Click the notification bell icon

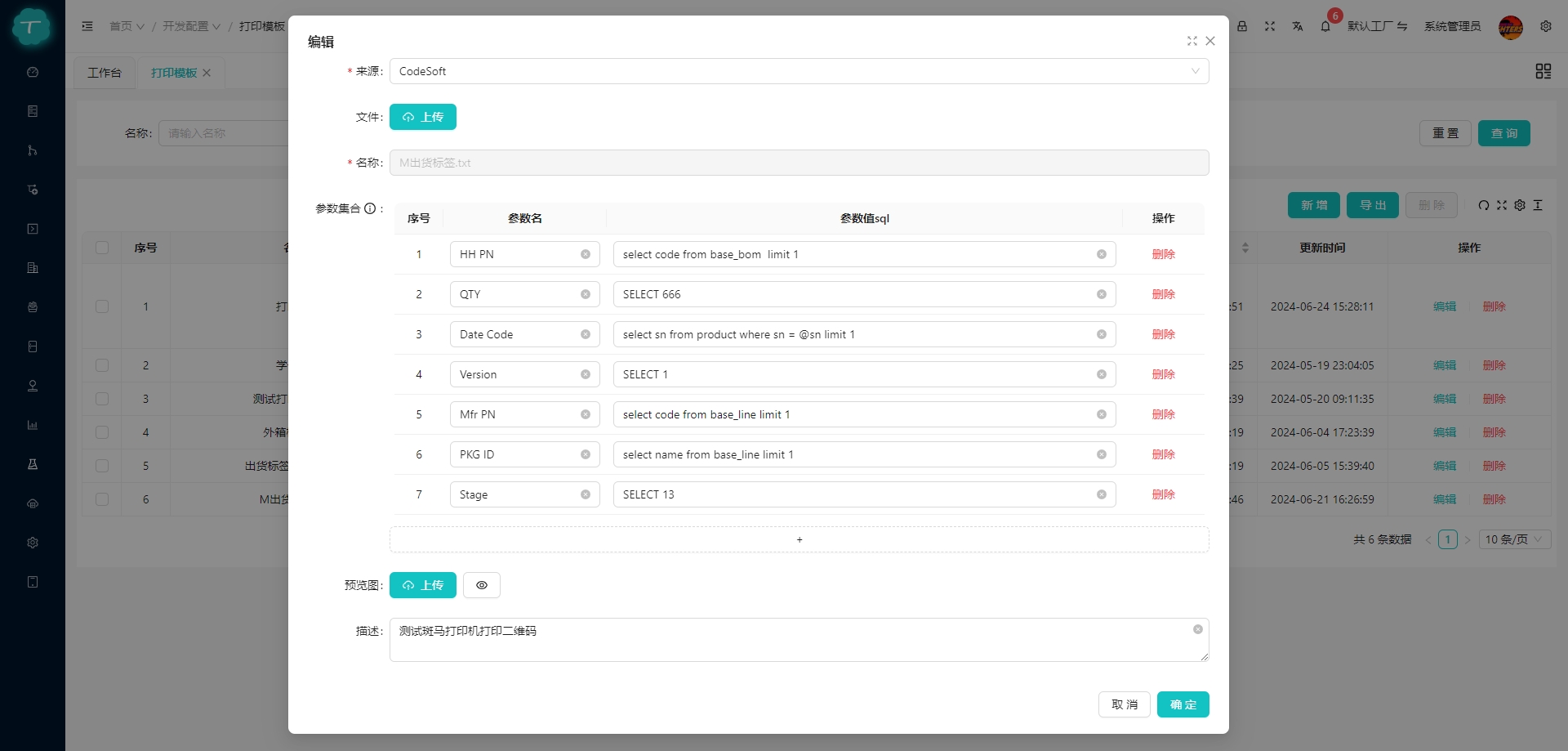pos(1325,26)
